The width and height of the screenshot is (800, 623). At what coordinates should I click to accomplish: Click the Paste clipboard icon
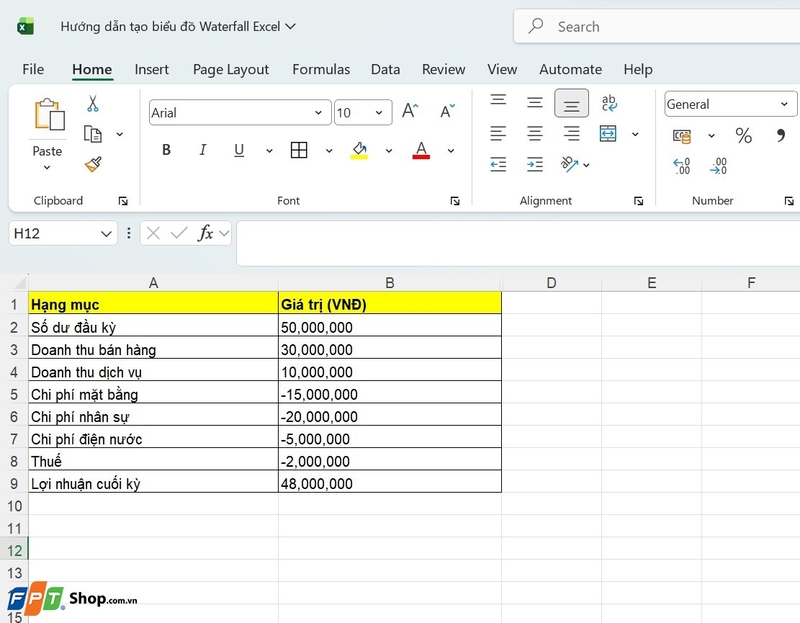coord(49,114)
